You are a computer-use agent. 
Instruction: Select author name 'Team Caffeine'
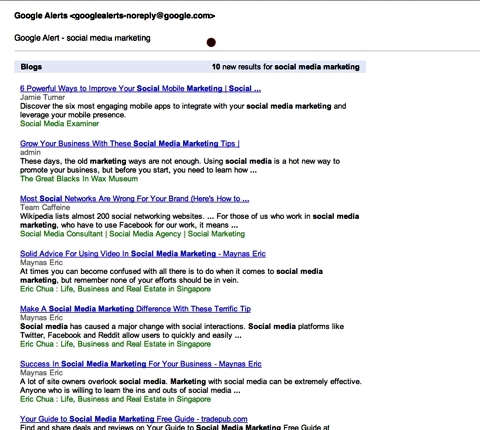tap(45, 207)
